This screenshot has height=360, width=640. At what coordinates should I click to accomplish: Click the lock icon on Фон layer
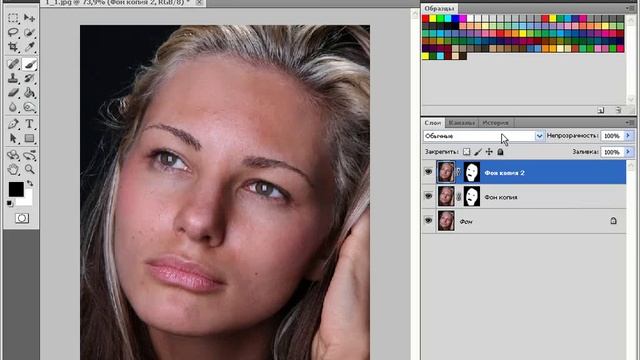[x=613, y=221]
